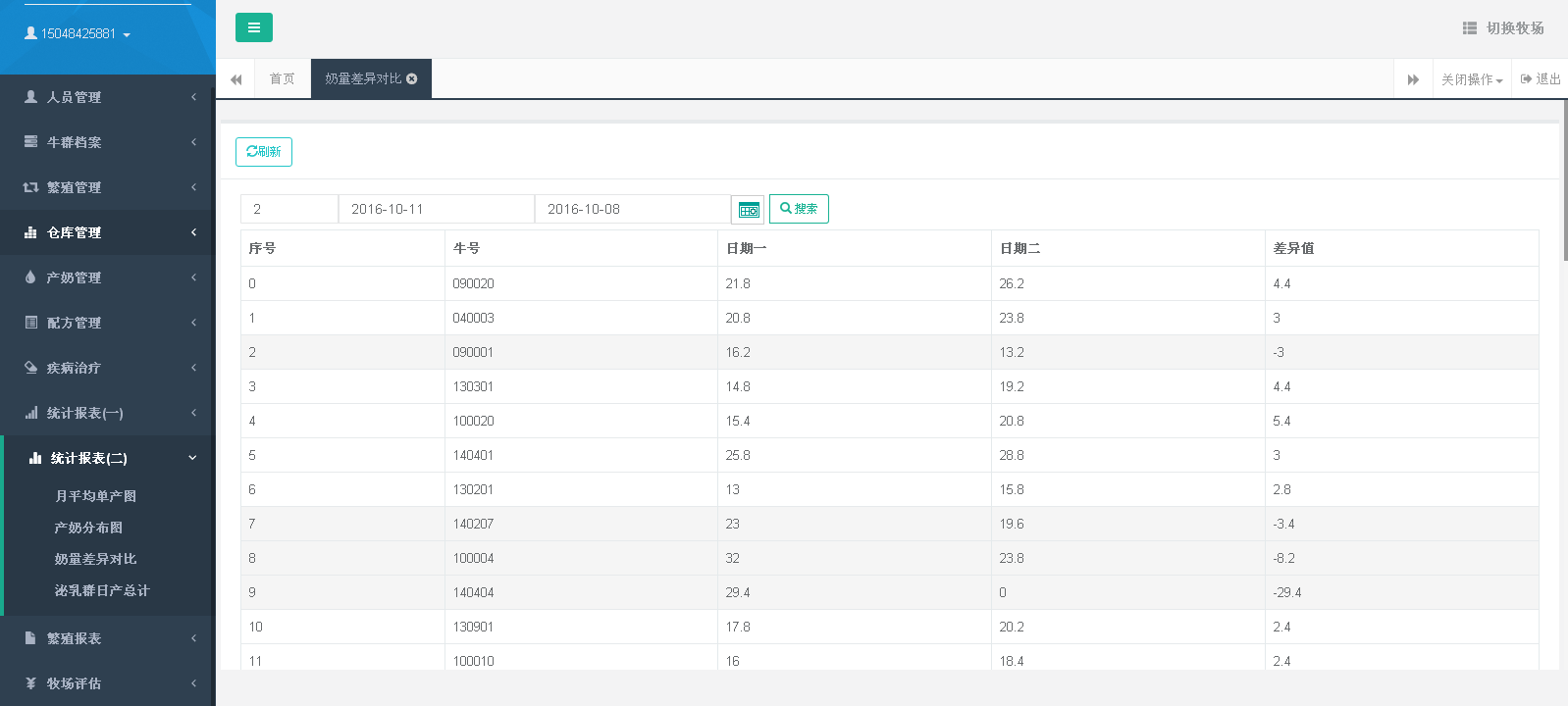Close the 奶量差异对比 tab
Image resolution: width=1568 pixels, height=706 pixels.
tap(412, 78)
